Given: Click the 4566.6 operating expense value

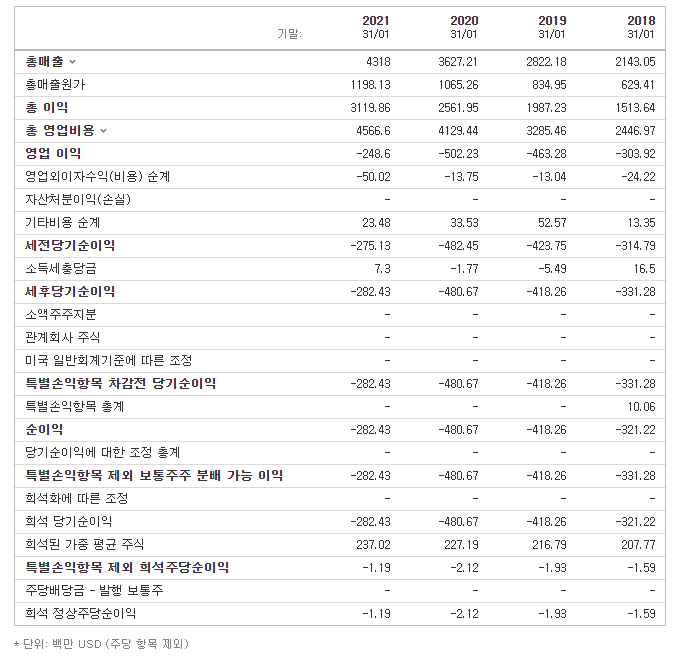Looking at the screenshot, I should (x=373, y=131).
